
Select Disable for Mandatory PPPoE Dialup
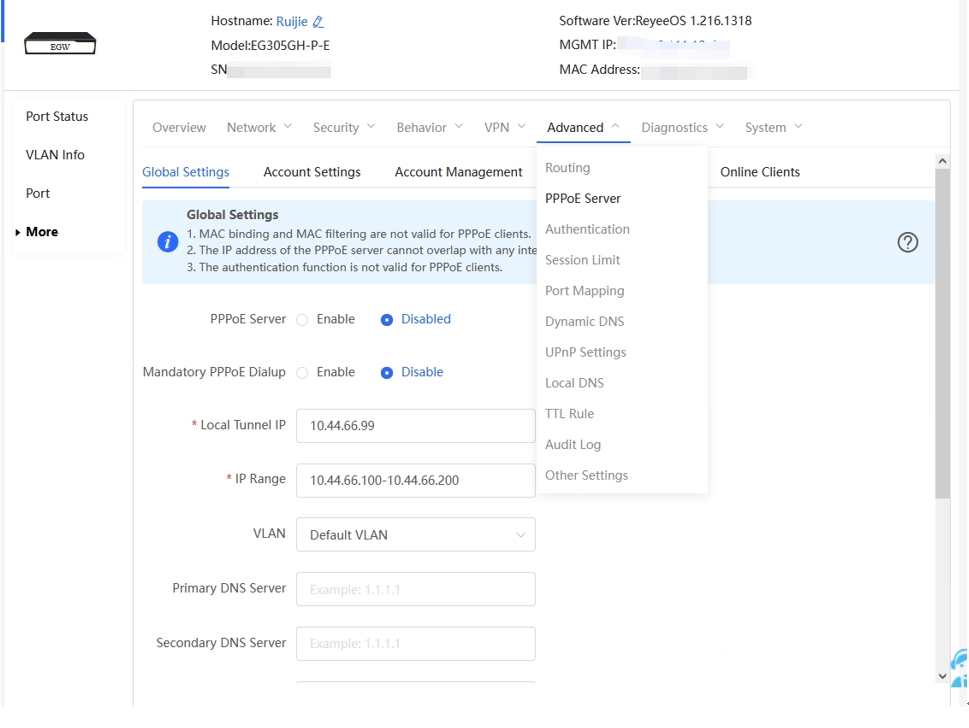[387, 373]
